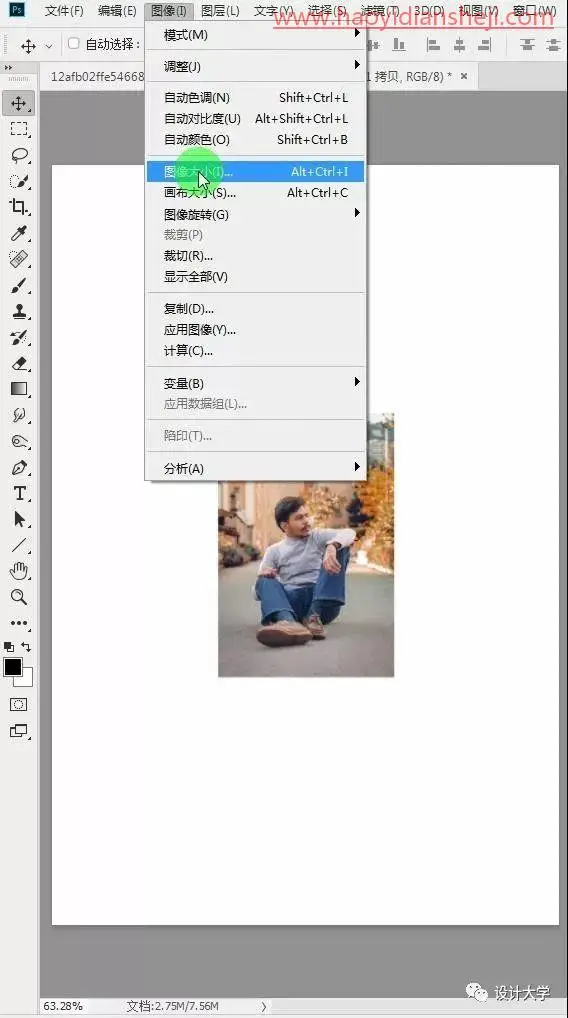Click the 文档:2.75M/7.56M status text
The image size is (568, 1018).
tap(172, 1006)
